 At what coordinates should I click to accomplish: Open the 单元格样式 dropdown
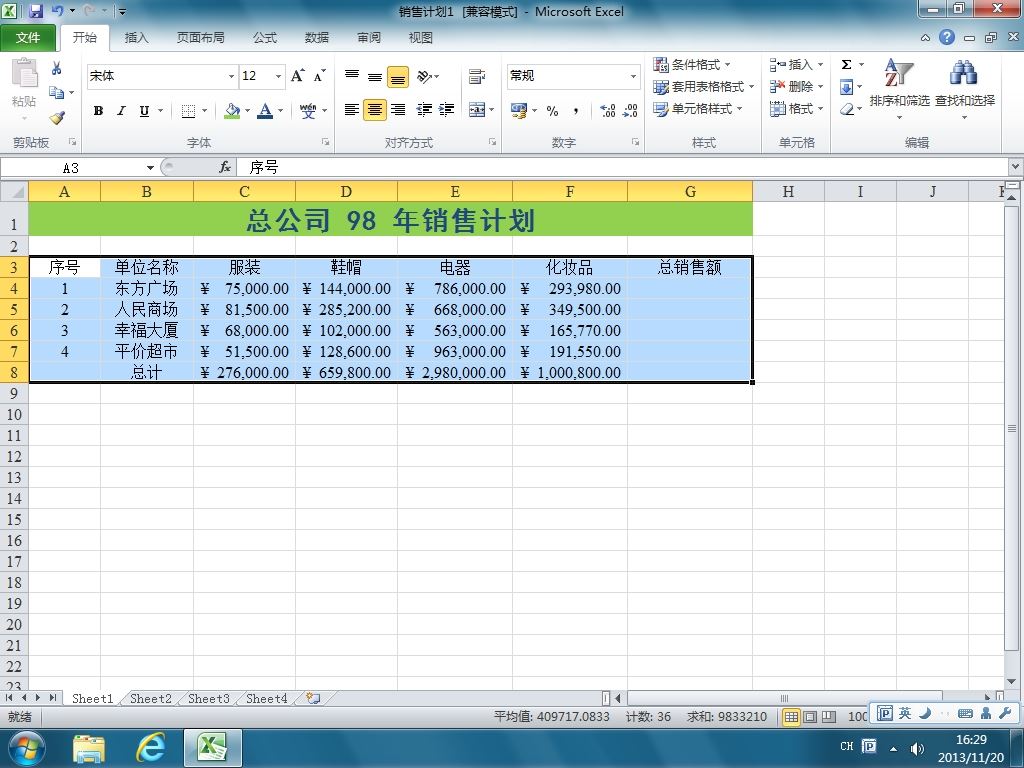click(x=698, y=108)
